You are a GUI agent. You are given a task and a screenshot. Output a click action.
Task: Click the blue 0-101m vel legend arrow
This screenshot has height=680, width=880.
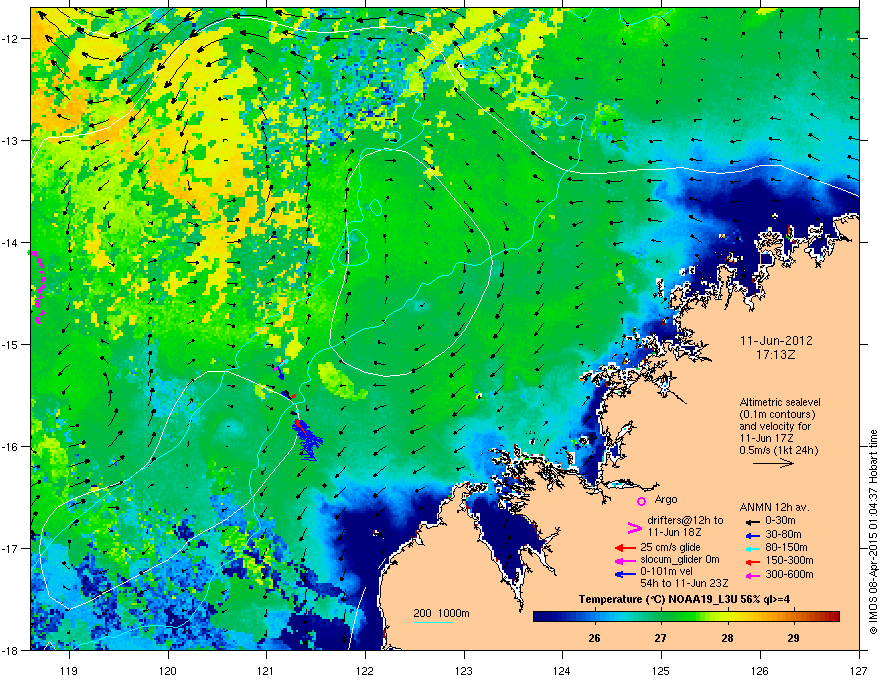625,574
